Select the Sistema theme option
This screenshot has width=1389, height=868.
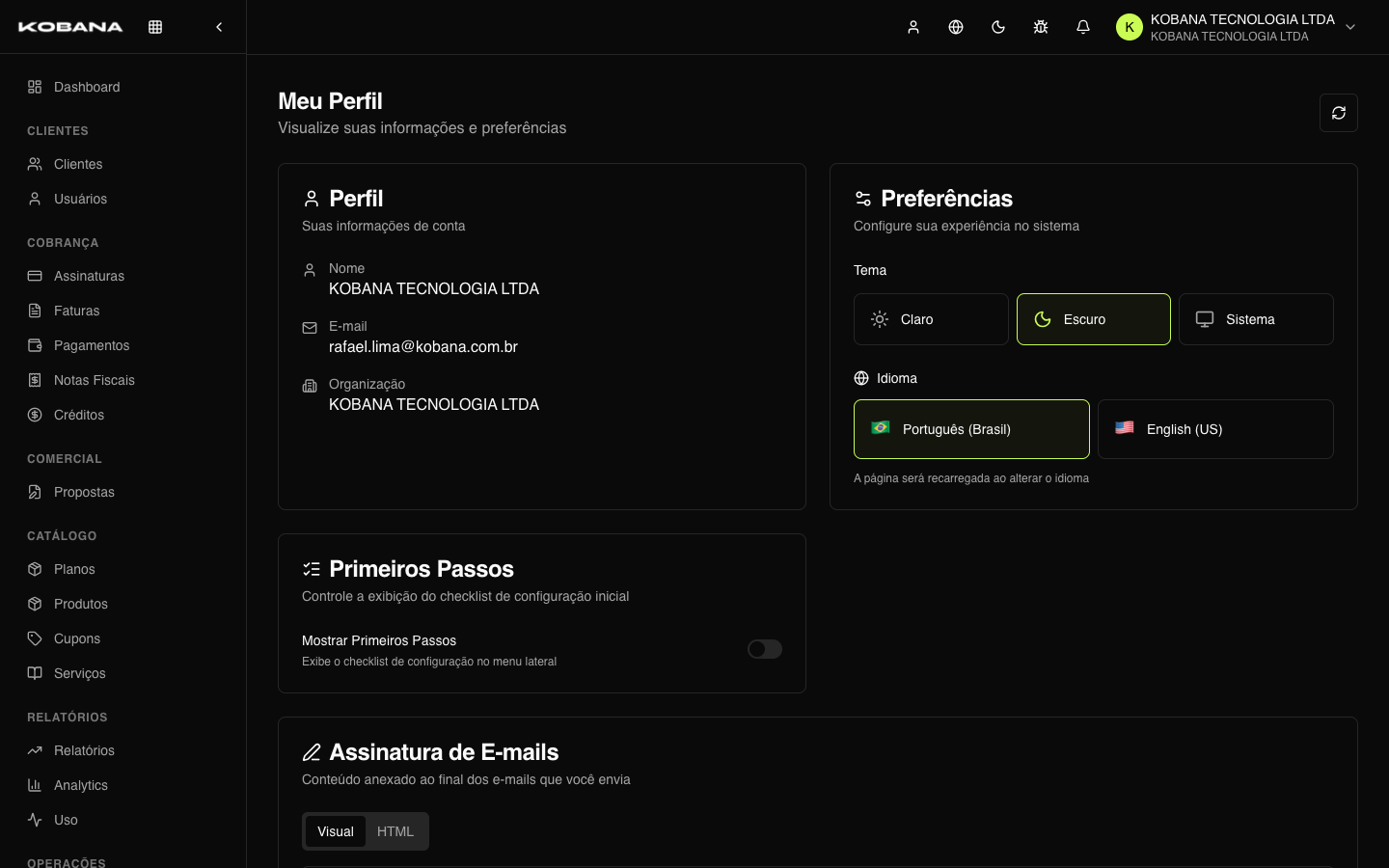click(1256, 319)
